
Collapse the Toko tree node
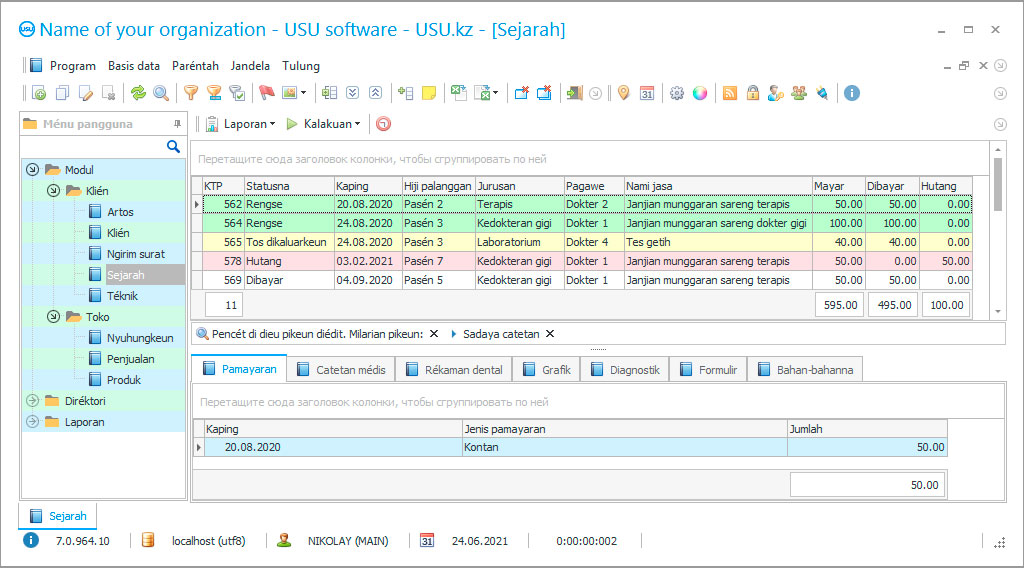53,317
